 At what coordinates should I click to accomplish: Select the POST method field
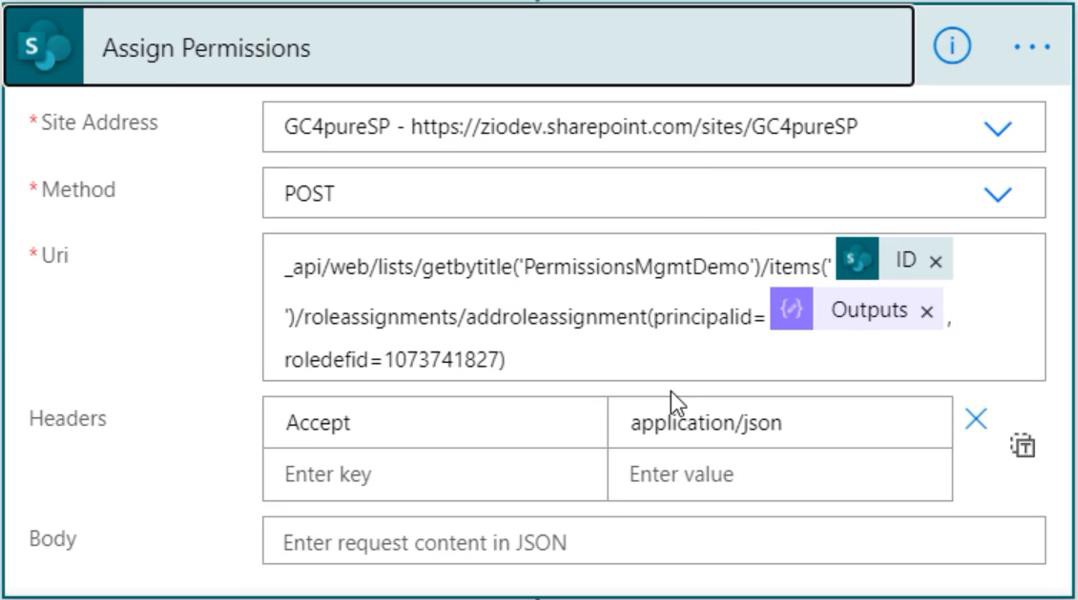pos(654,193)
